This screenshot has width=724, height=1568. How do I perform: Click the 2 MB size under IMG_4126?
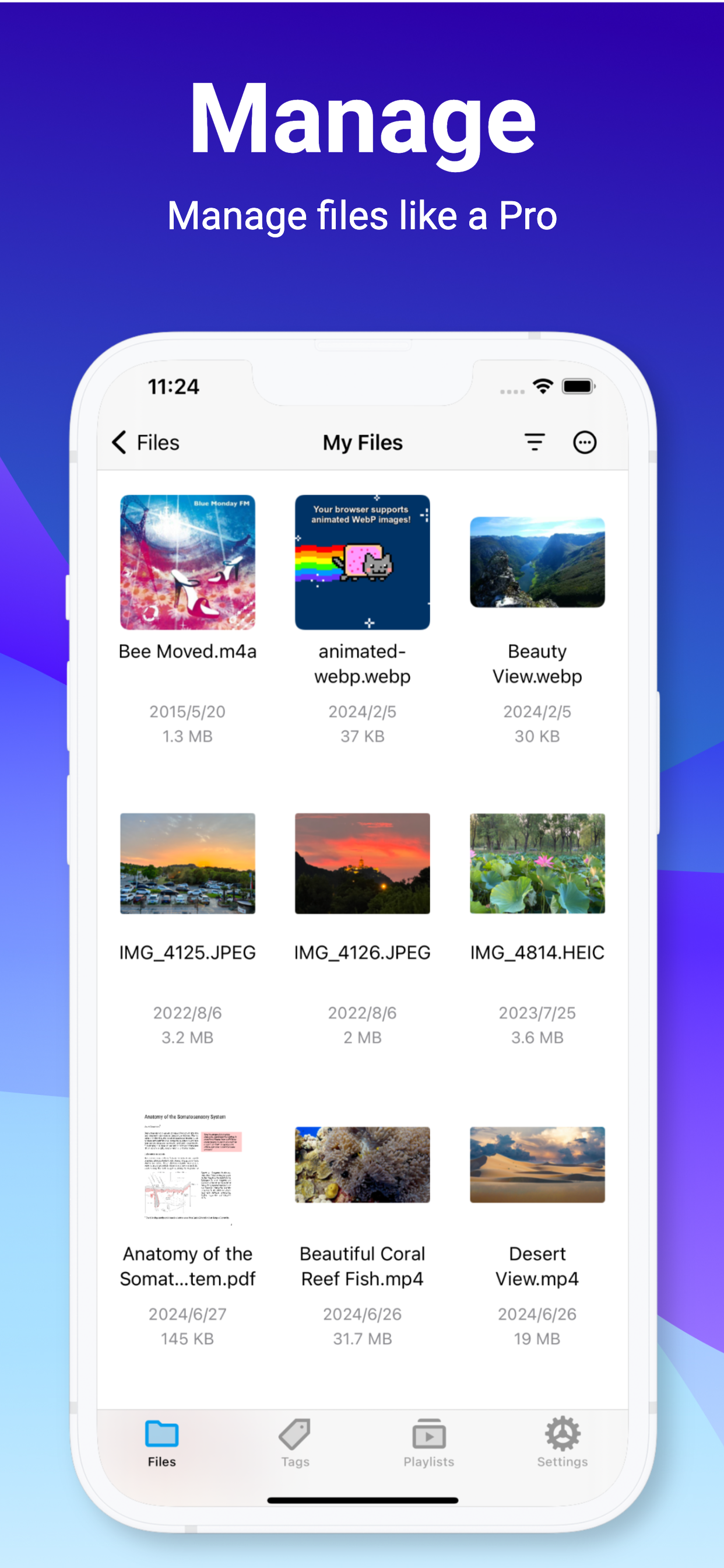[362, 1037]
